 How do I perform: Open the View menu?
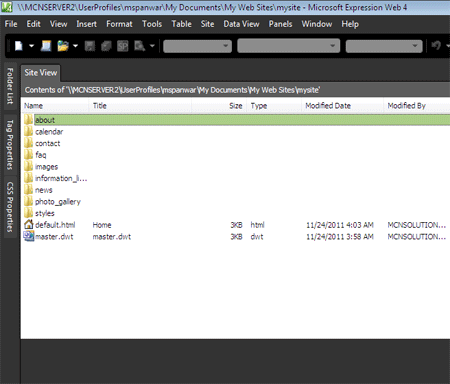point(58,24)
